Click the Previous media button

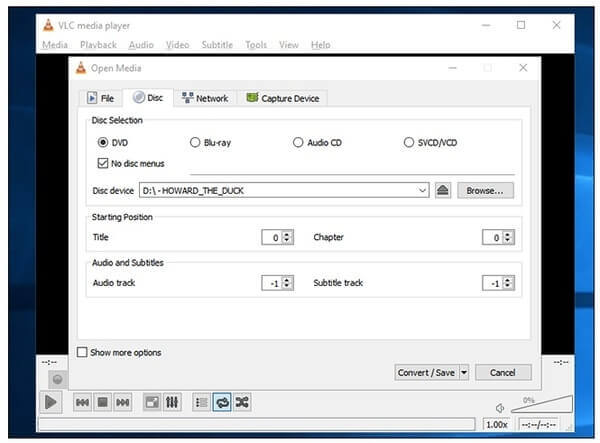point(82,402)
